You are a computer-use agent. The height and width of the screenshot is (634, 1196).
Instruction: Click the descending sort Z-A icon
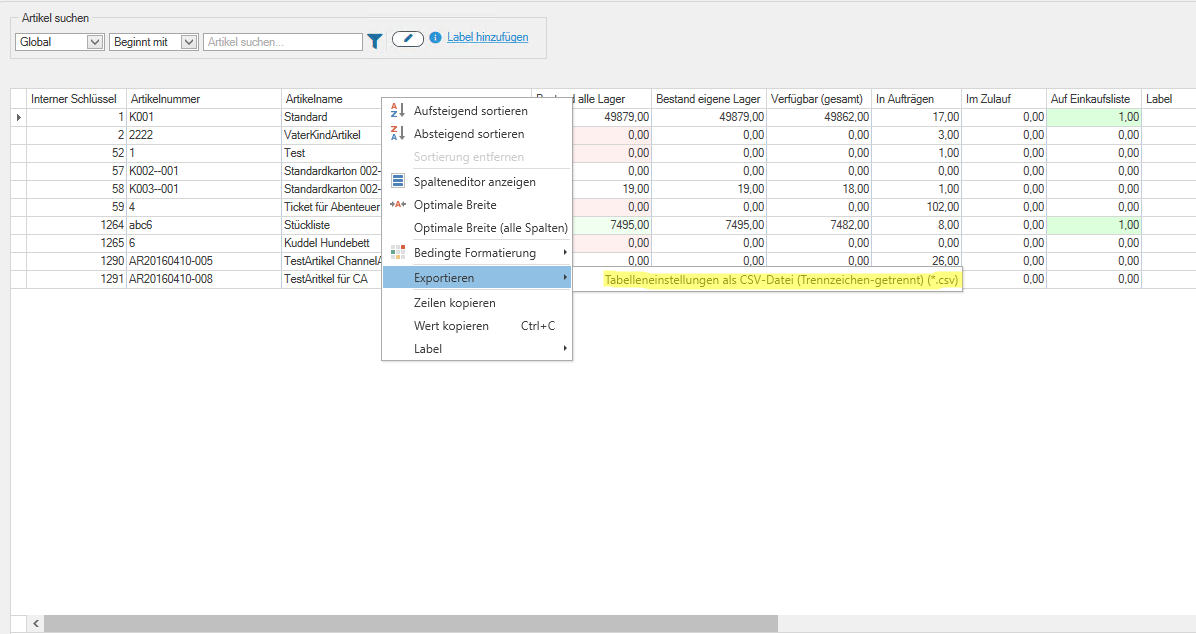[397, 134]
